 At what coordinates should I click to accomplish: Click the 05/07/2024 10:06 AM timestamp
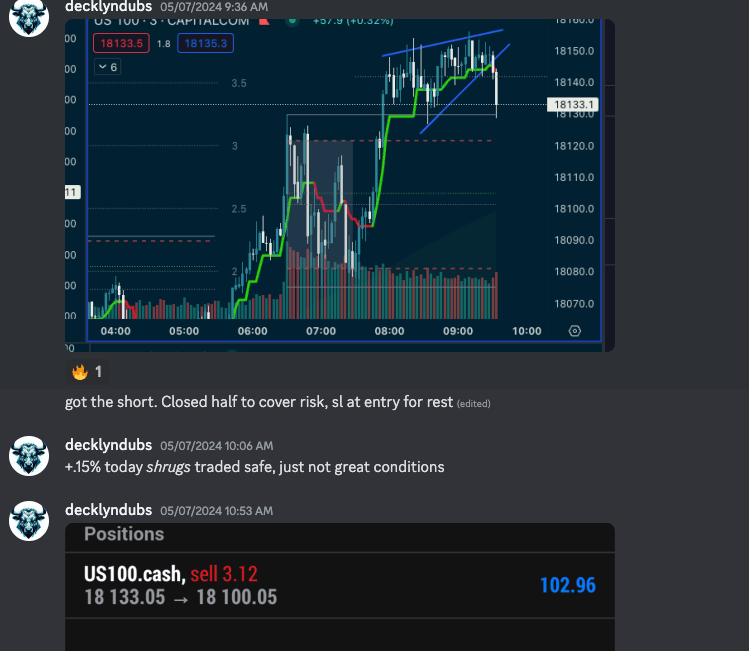click(216, 446)
